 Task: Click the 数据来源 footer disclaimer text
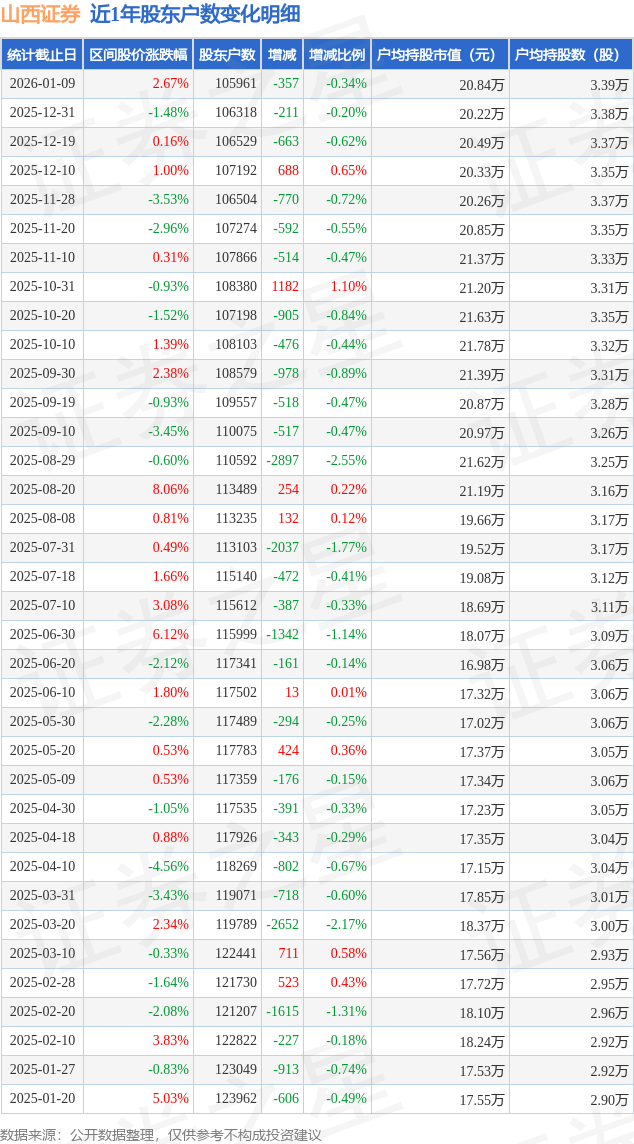coord(161,1134)
